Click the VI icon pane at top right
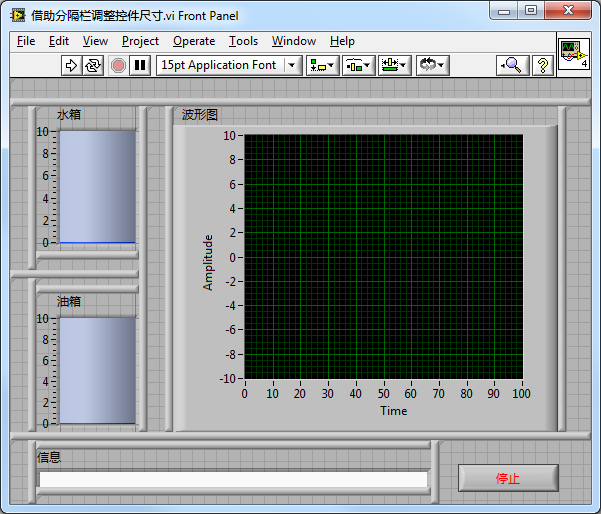The image size is (601, 514). coord(573,54)
